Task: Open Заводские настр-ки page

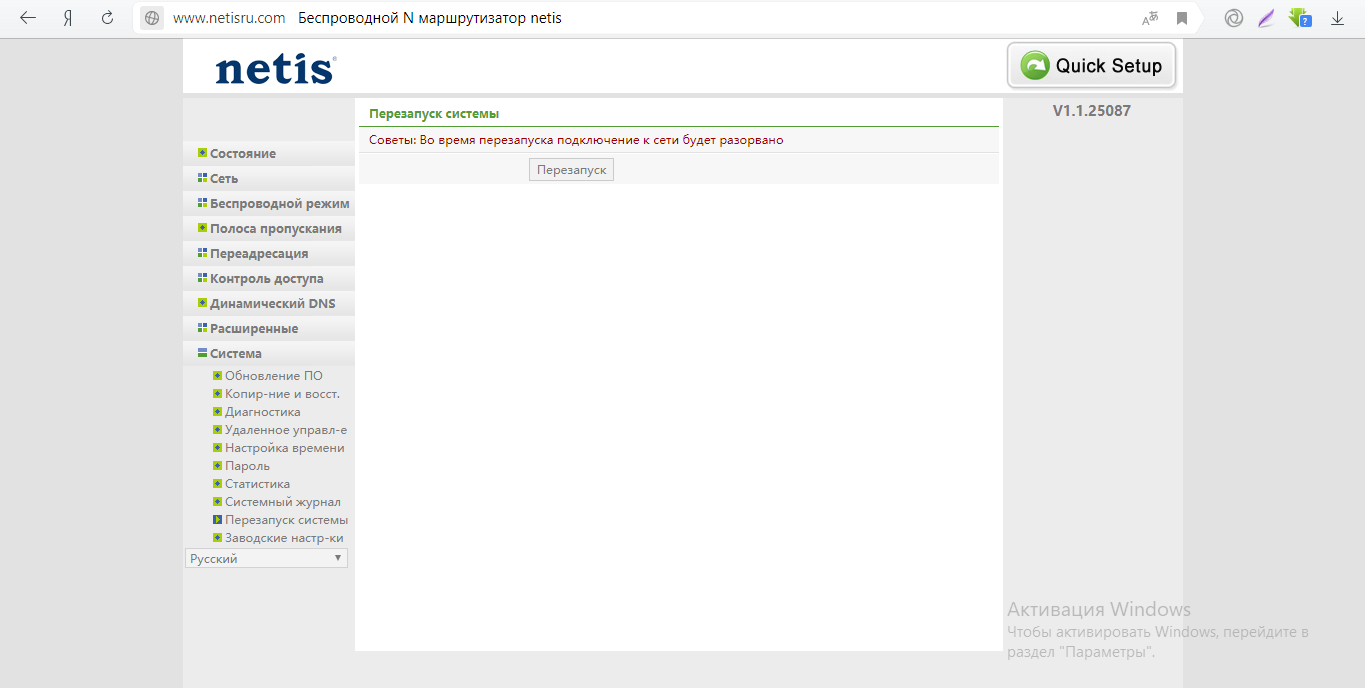Action: 284,538
